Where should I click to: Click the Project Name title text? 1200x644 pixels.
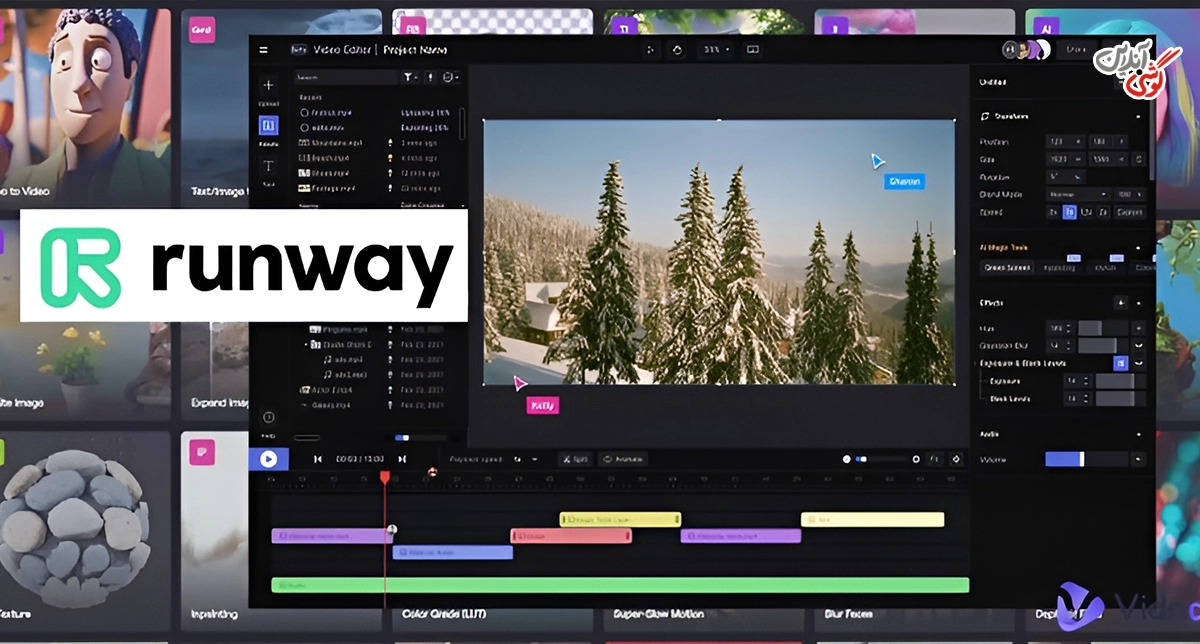pyautogui.click(x=414, y=50)
